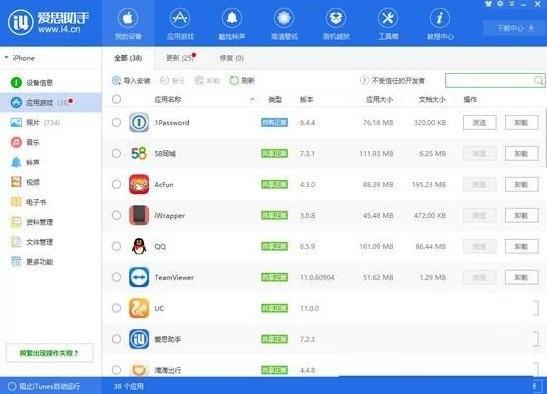The height and width of the screenshot is (394, 547).
Task: Select the 58同城 row checkbox
Action: (x=117, y=153)
